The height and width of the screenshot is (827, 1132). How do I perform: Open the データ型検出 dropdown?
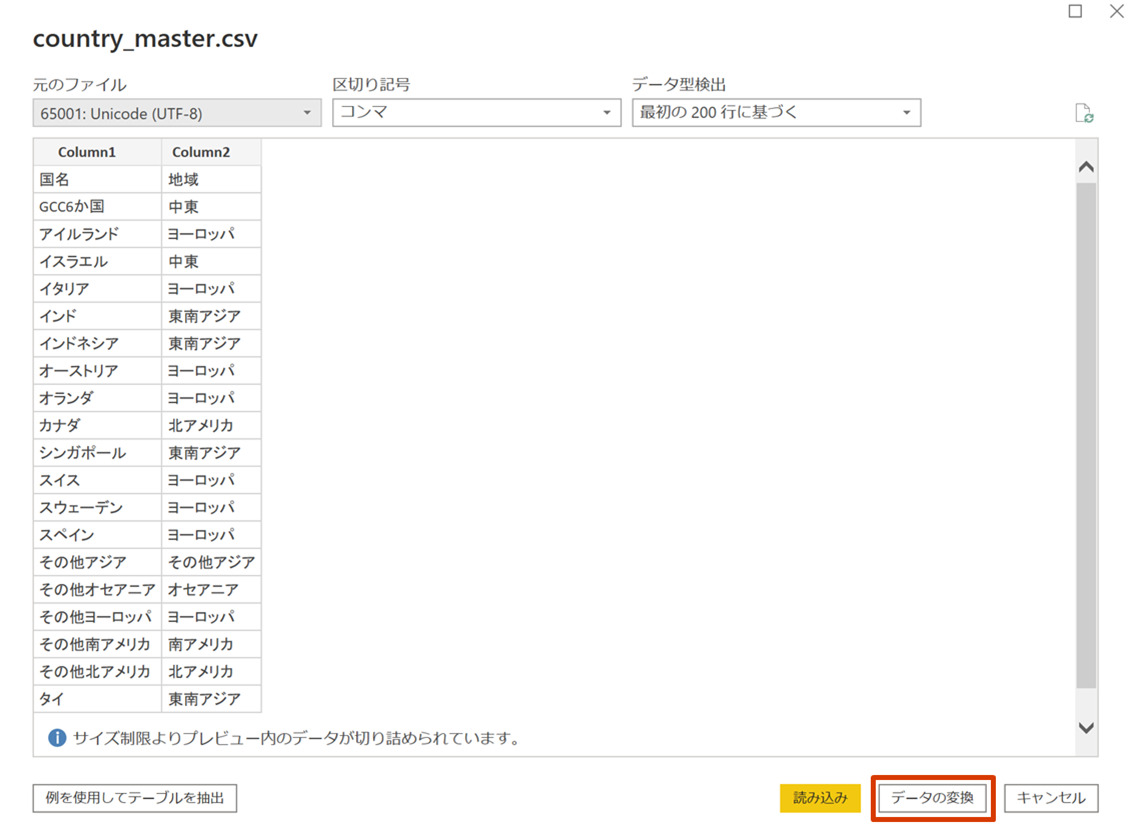pyautogui.click(x=776, y=113)
